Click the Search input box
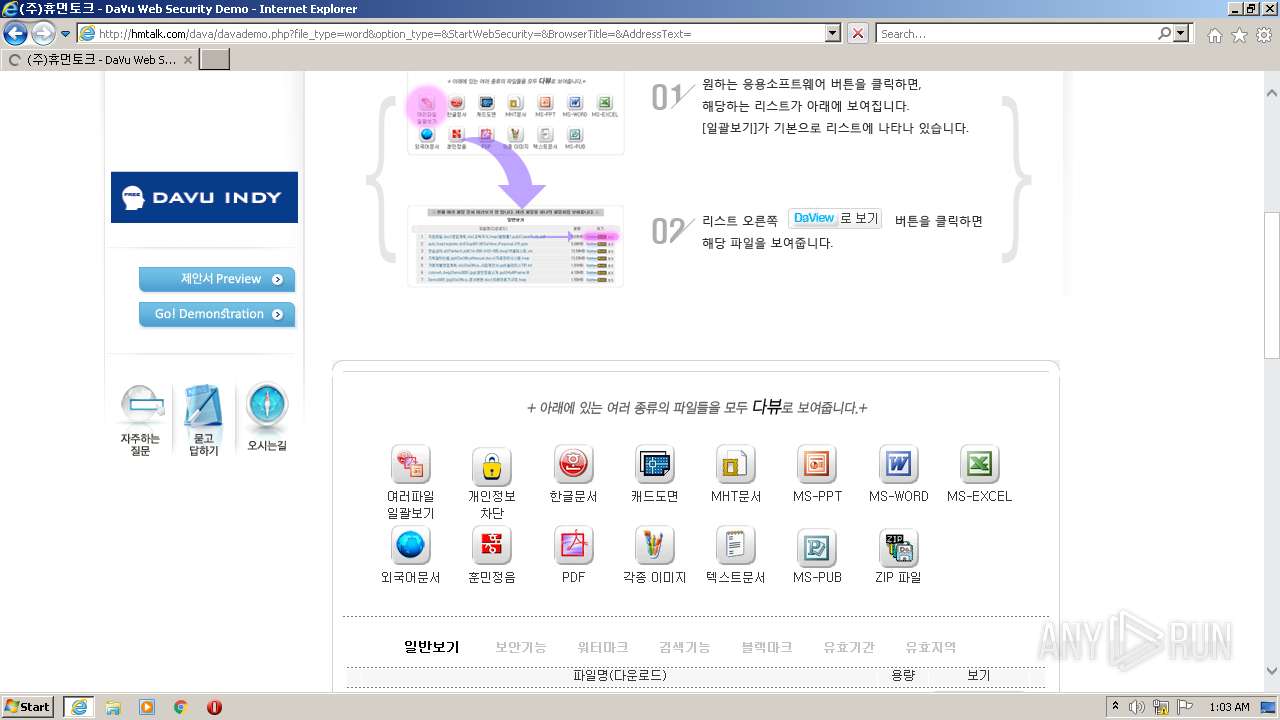This screenshot has width=1280, height=720. 1016,33
